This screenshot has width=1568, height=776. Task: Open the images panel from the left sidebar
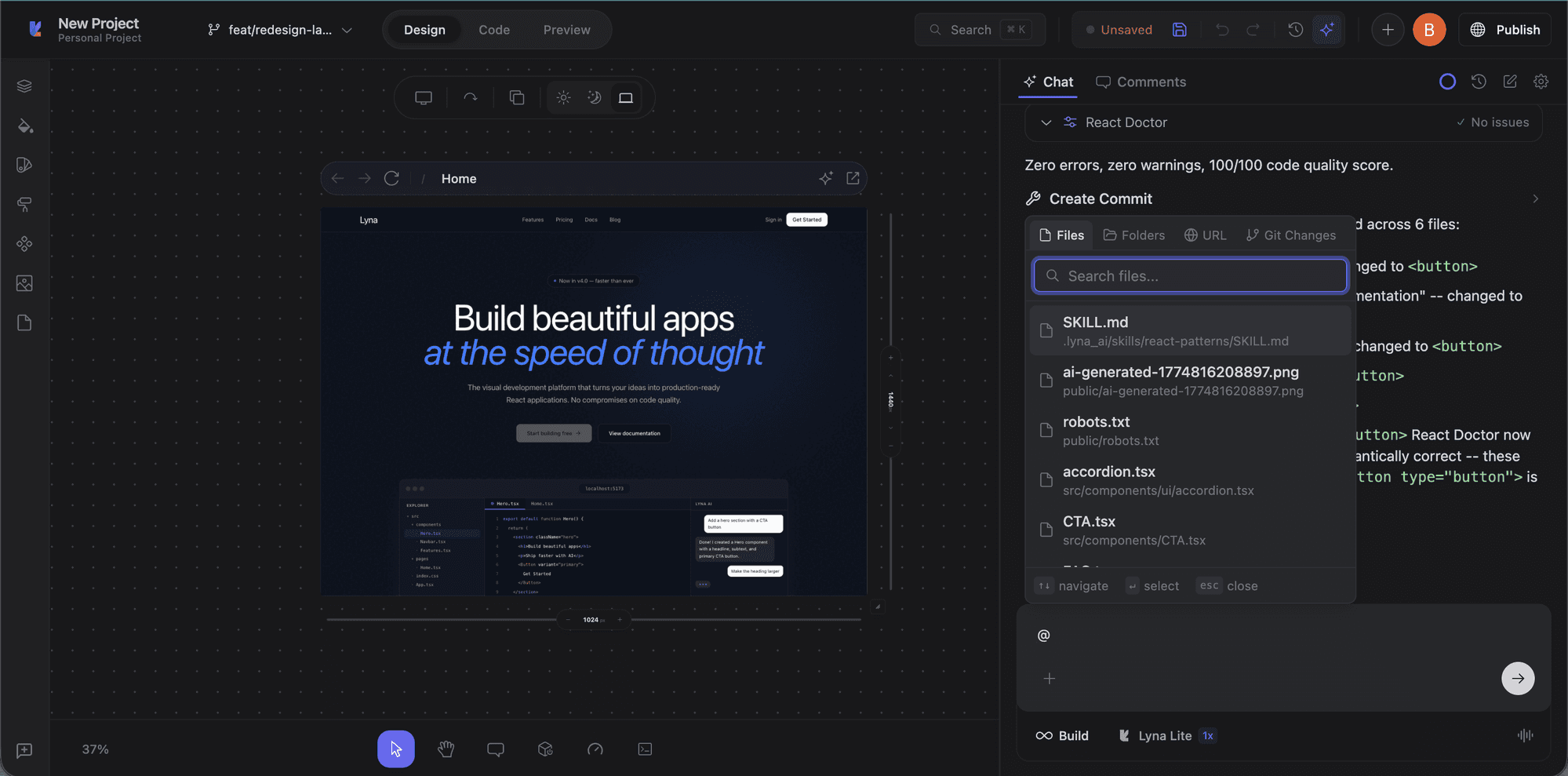click(24, 283)
